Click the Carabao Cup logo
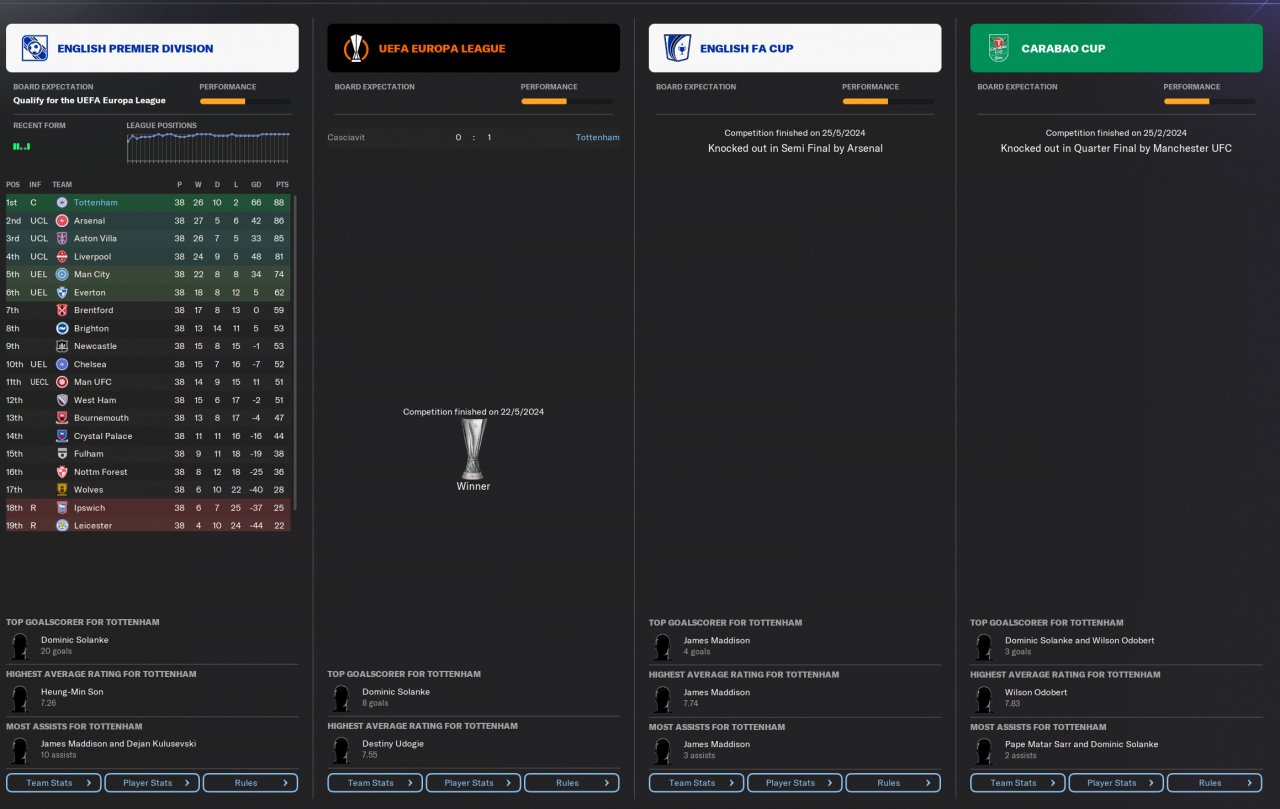The height and width of the screenshot is (809, 1280). [x=998, y=48]
